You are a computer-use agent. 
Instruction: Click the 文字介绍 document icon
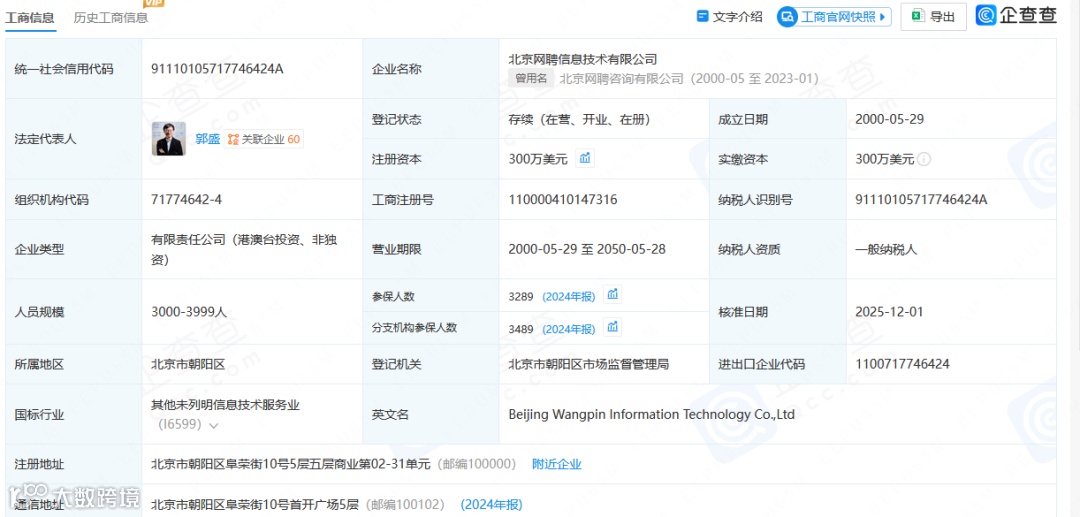[x=703, y=17]
